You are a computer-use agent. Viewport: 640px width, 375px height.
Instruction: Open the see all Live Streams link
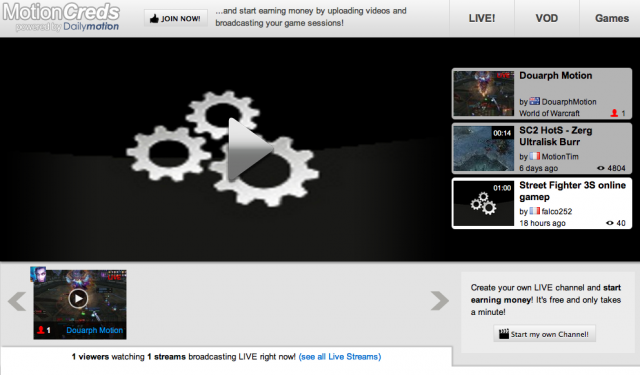pyautogui.click(x=340, y=357)
